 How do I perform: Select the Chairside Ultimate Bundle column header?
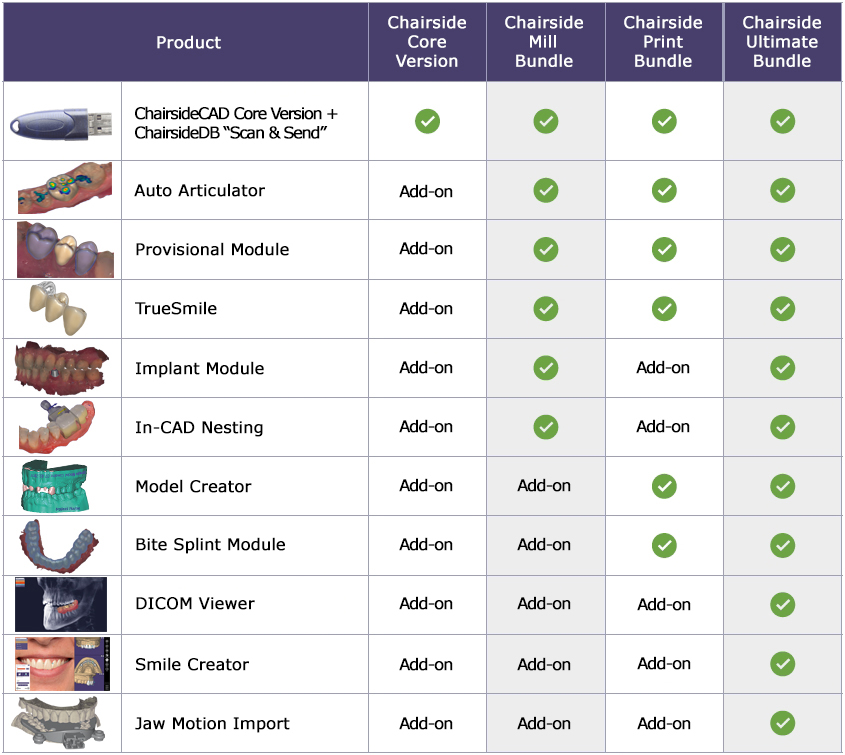pyautogui.click(x=782, y=41)
